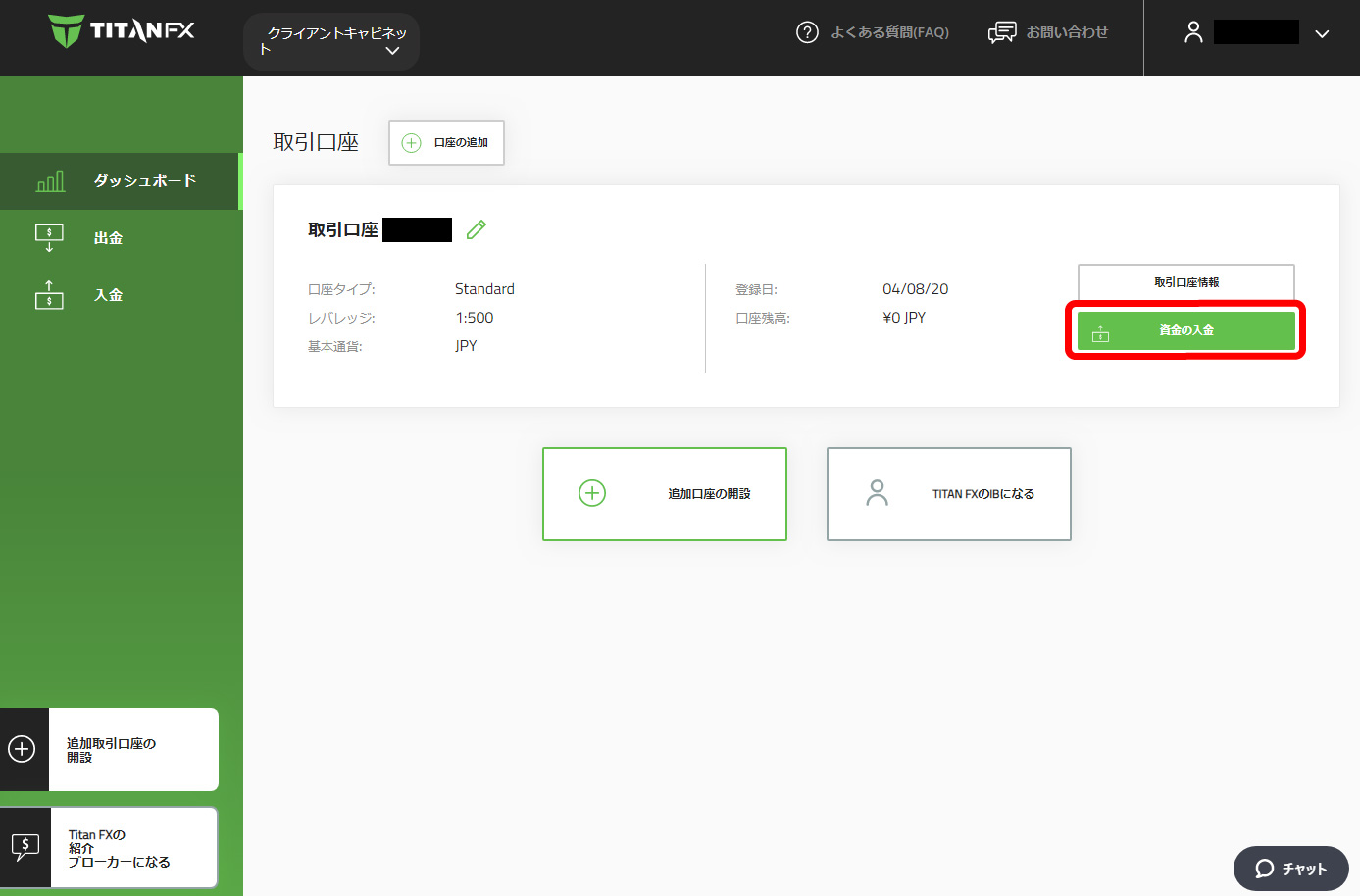Image resolution: width=1360 pixels, height=896 pixels.
Task: Click the 取引口座 page heading
Action: 316,142
